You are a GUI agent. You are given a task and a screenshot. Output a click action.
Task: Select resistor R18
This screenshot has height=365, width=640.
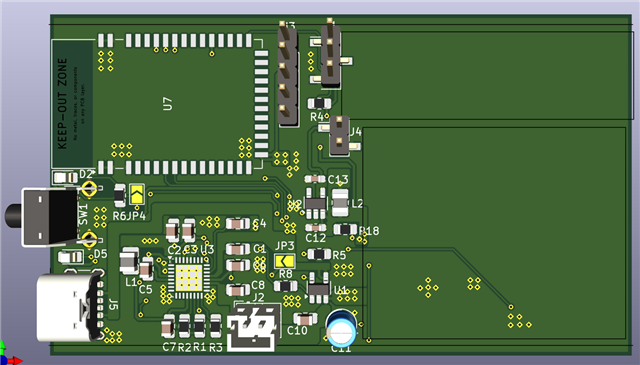[346, 229]
